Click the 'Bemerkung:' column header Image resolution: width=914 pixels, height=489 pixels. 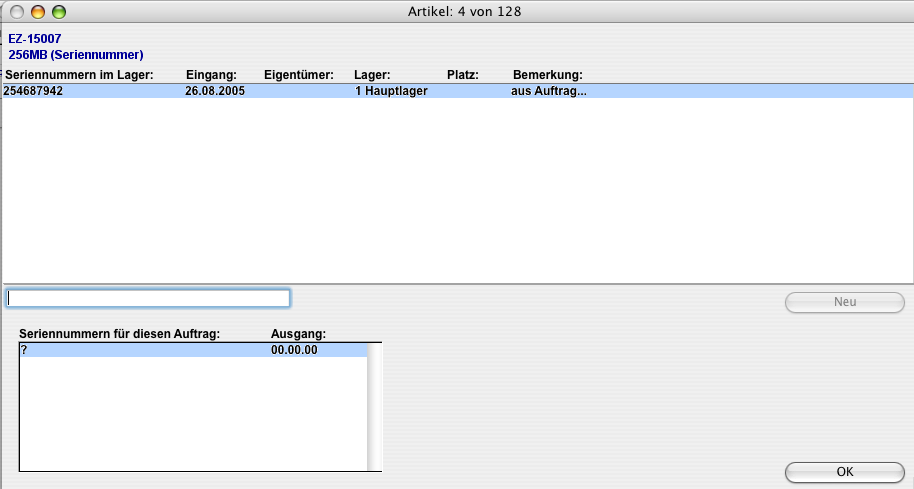click(x=547, y=75)
